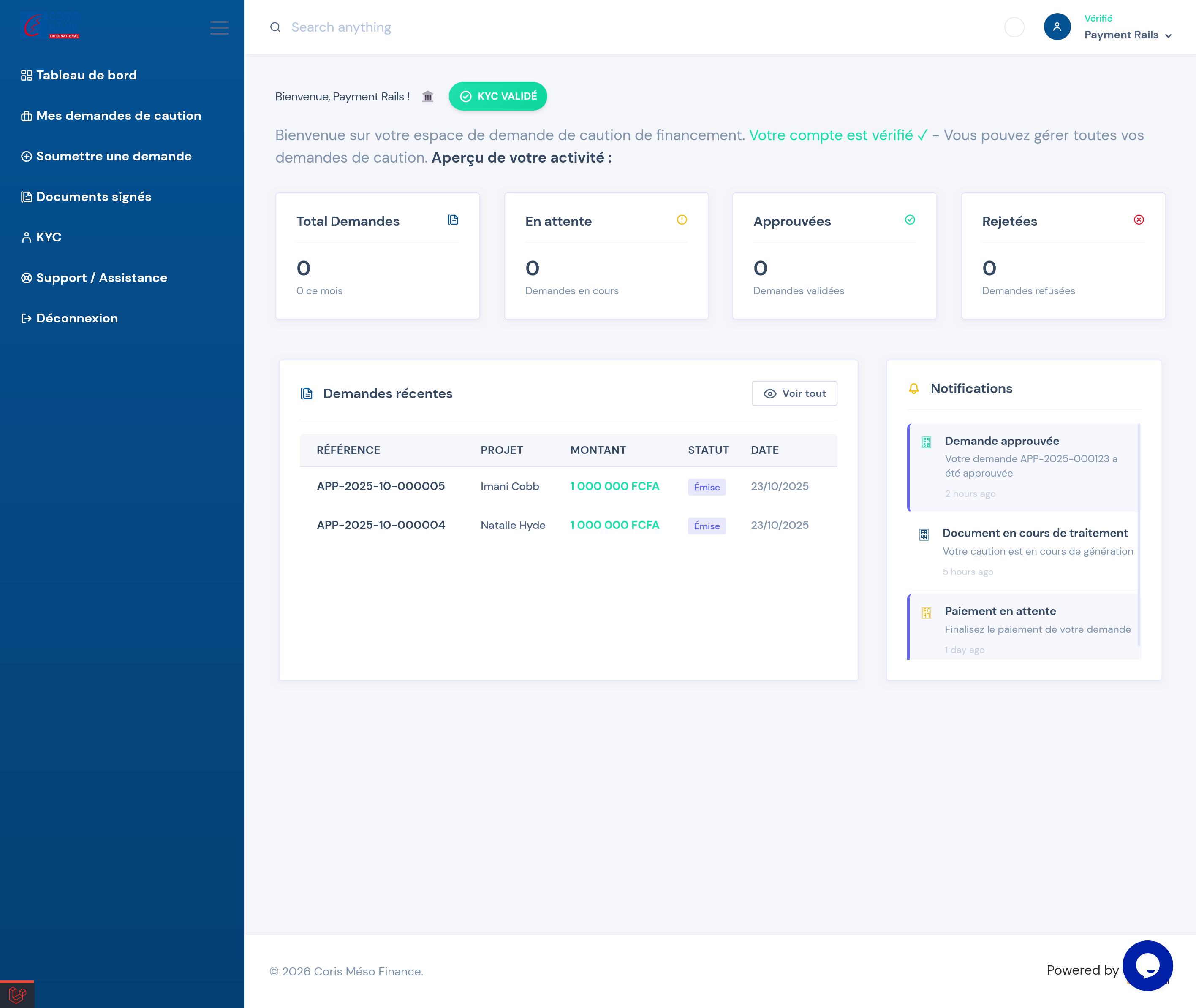1196x1008 pixels.
Task: Click the En attente warning icon
Action: click(x=682, y=220)
